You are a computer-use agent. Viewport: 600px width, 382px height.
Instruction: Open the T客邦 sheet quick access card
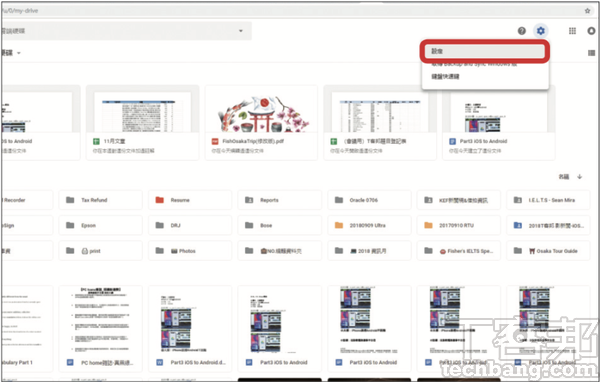tap(380, 122)
